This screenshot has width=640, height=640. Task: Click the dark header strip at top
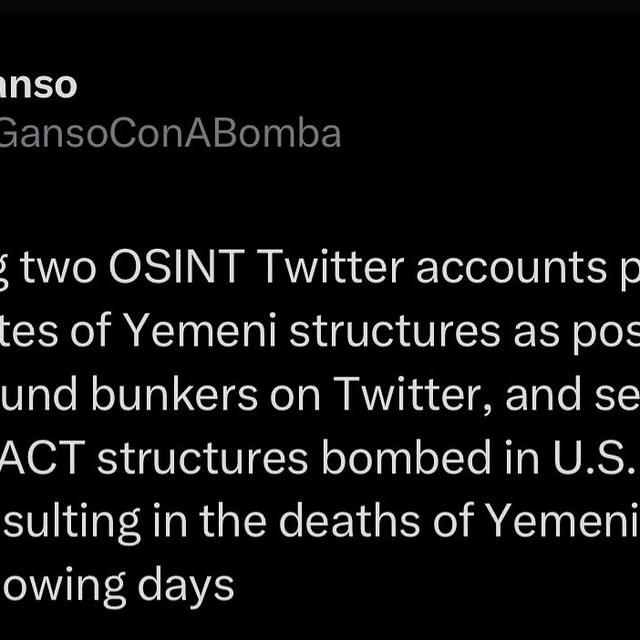(320, 7)
